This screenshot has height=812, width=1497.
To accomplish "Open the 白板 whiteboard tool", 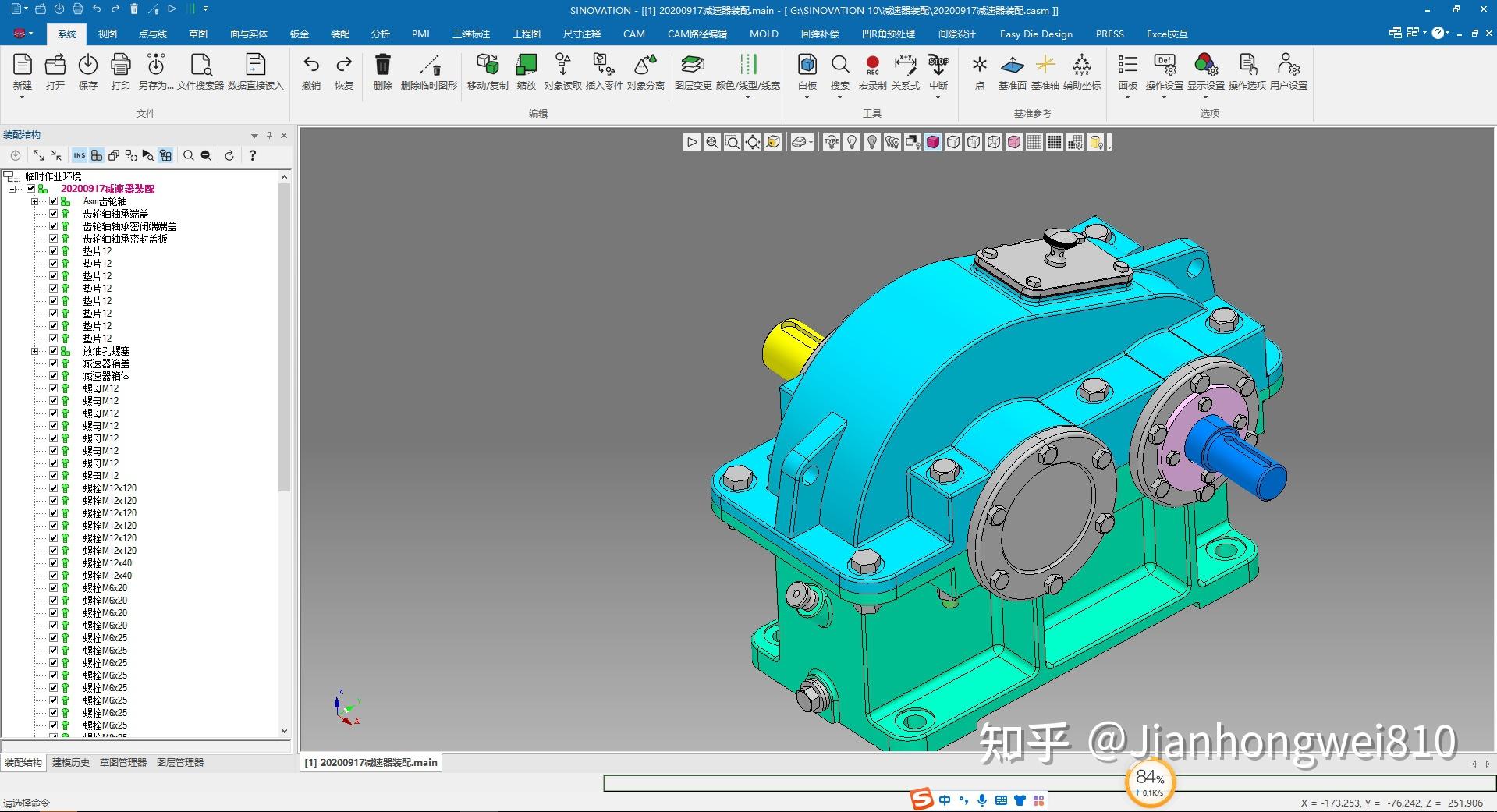I will coord(806,73).
